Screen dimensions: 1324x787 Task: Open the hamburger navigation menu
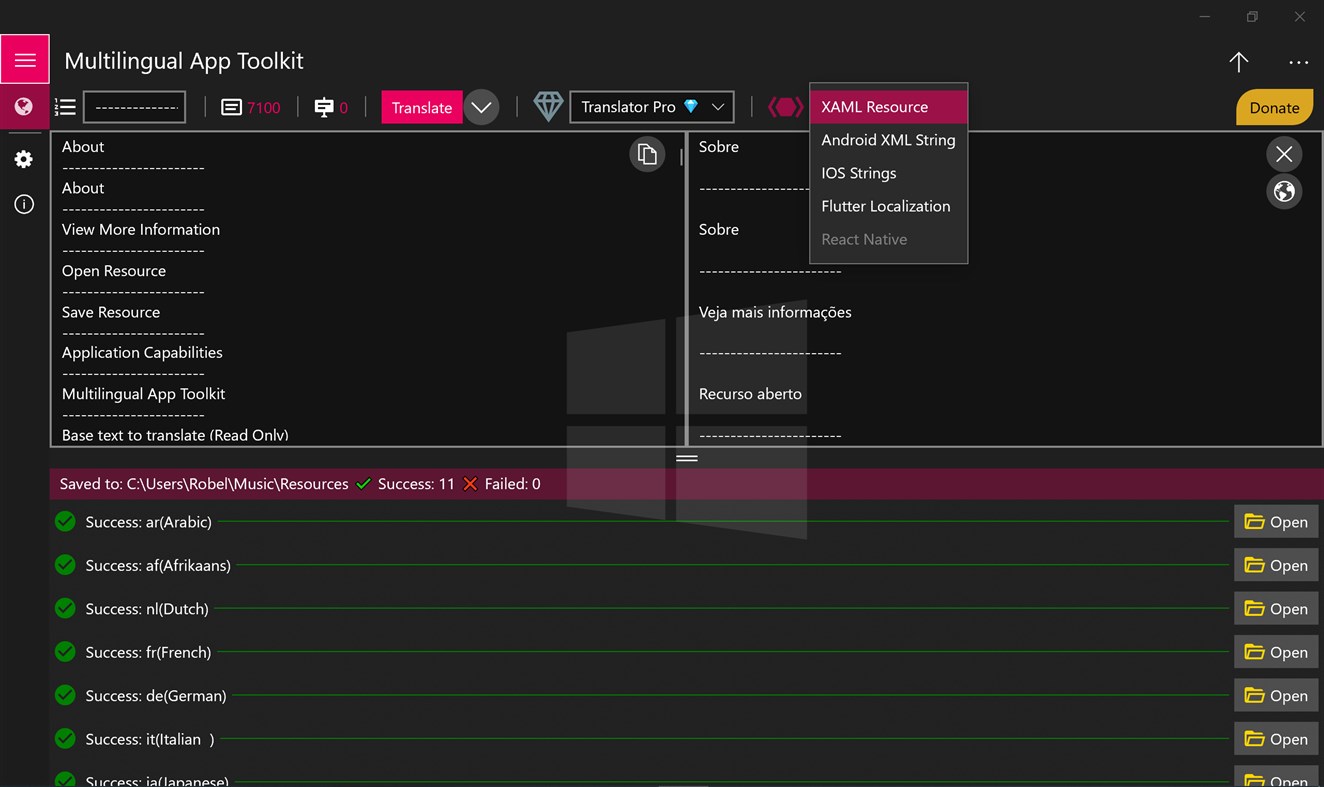[25, 60]
